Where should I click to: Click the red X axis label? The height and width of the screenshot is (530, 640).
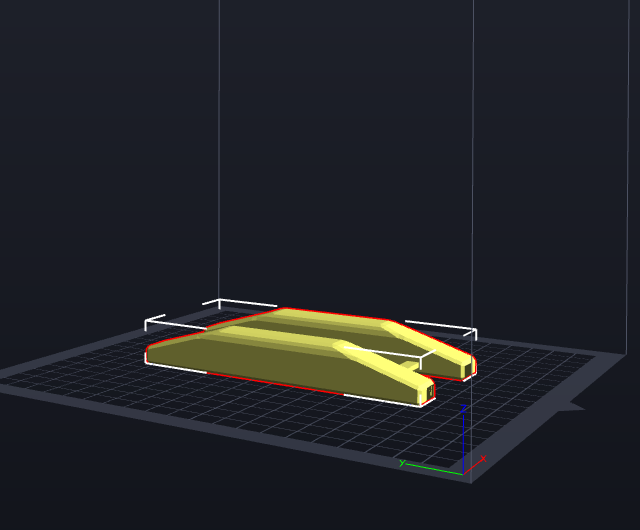(x=484, y=459)
